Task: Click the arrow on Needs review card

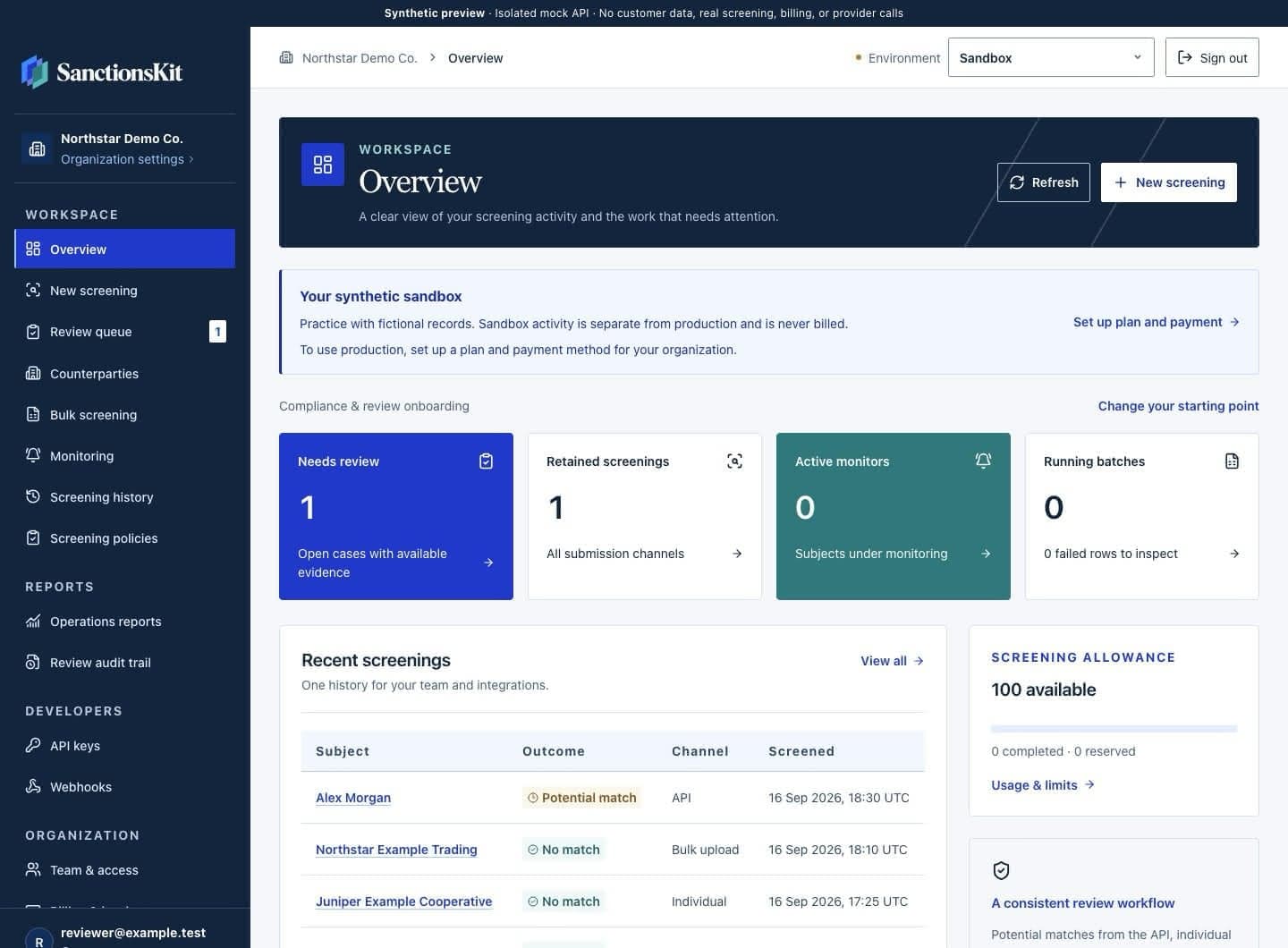Action: point(488,563)
